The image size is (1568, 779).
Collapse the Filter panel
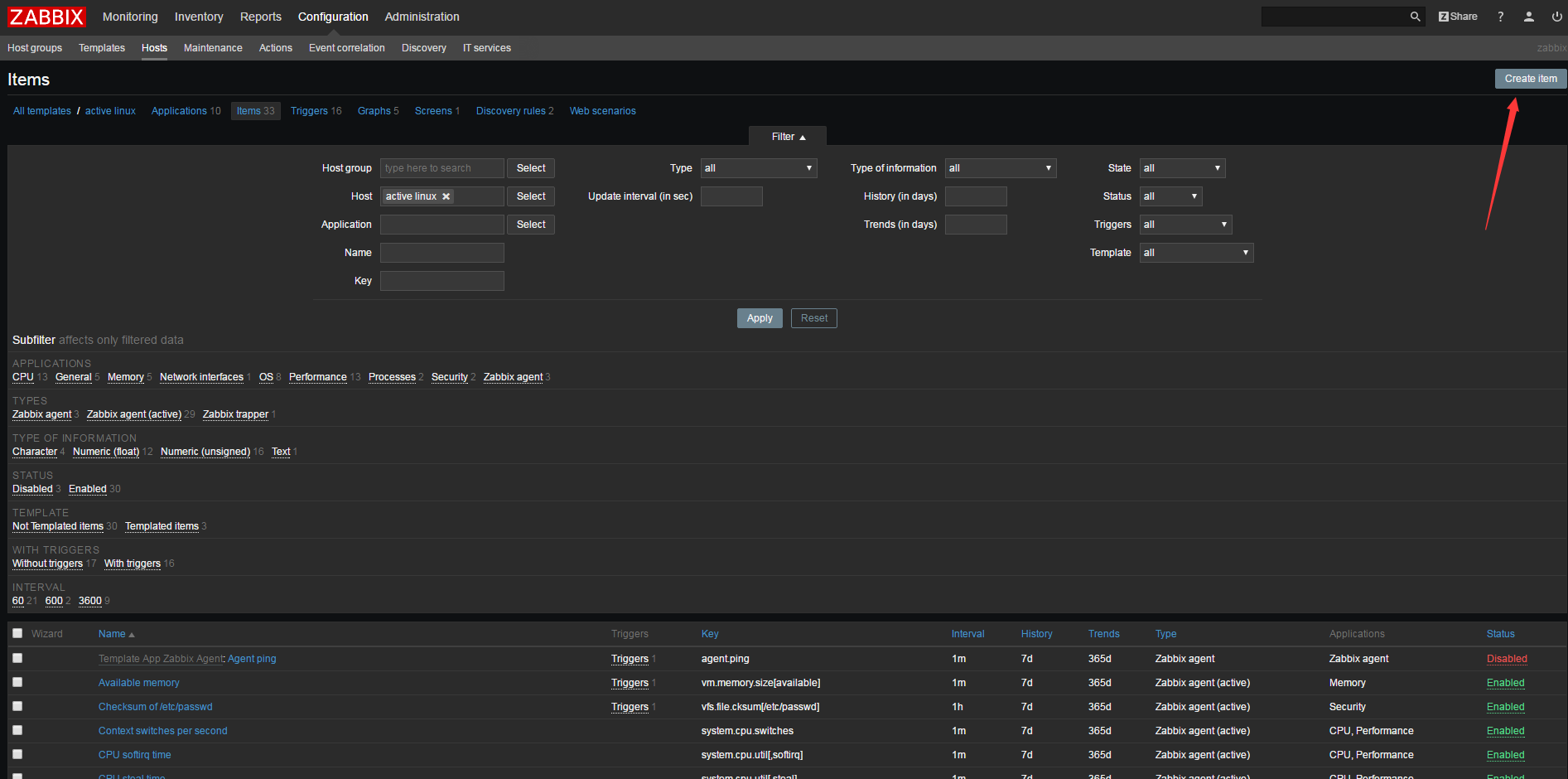pyautogui.click(x=788, y=137)
